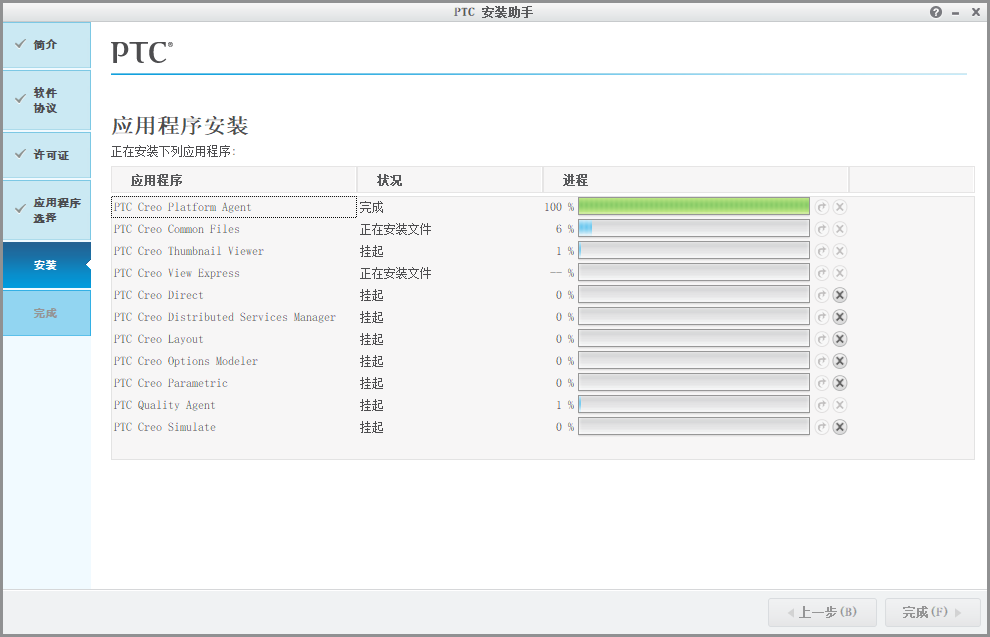
Task: Cancel Distributed Services Manager installation
Action: click(839, 317)
